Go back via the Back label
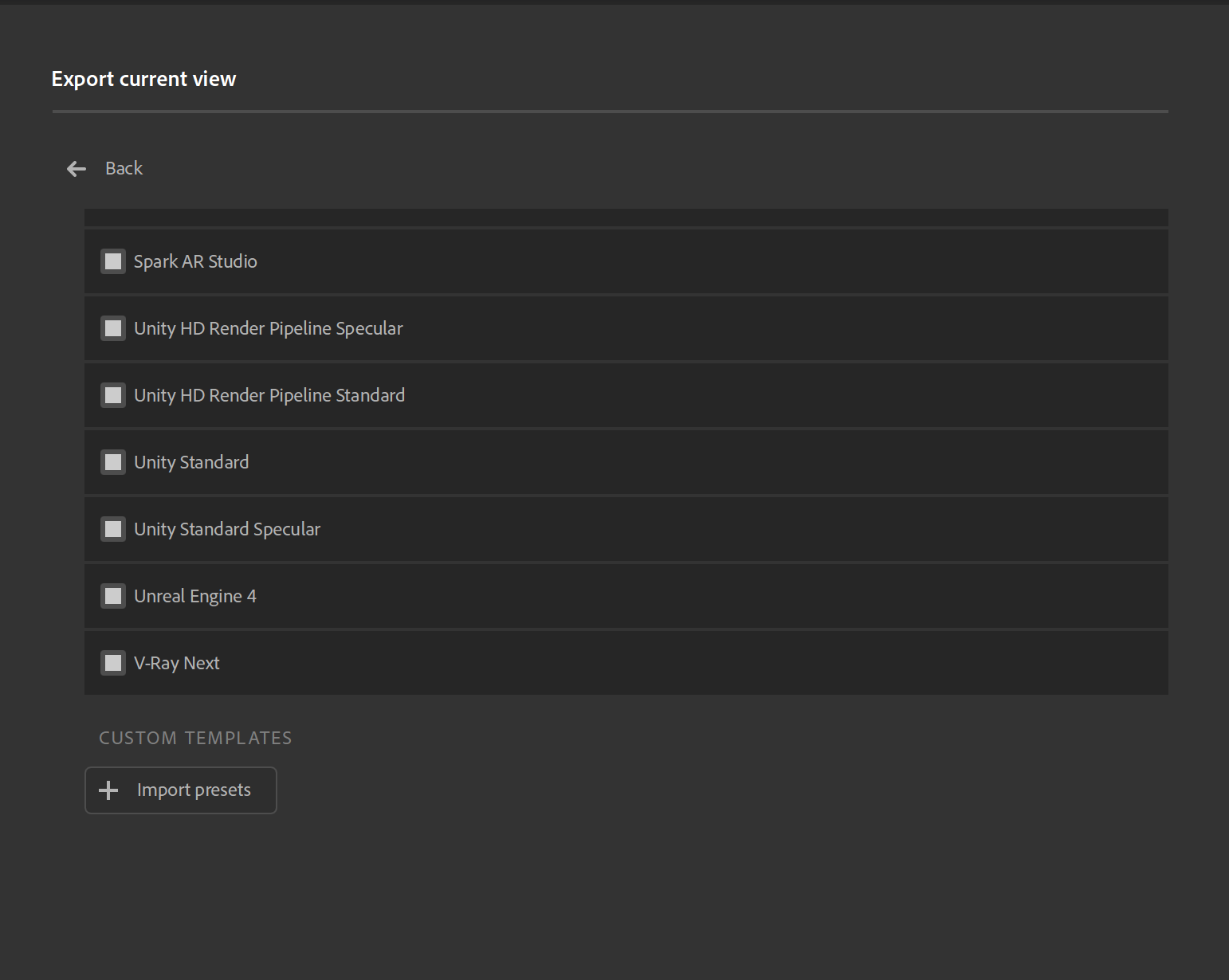This screenshot has width=1229, height=980. (124, 169)
